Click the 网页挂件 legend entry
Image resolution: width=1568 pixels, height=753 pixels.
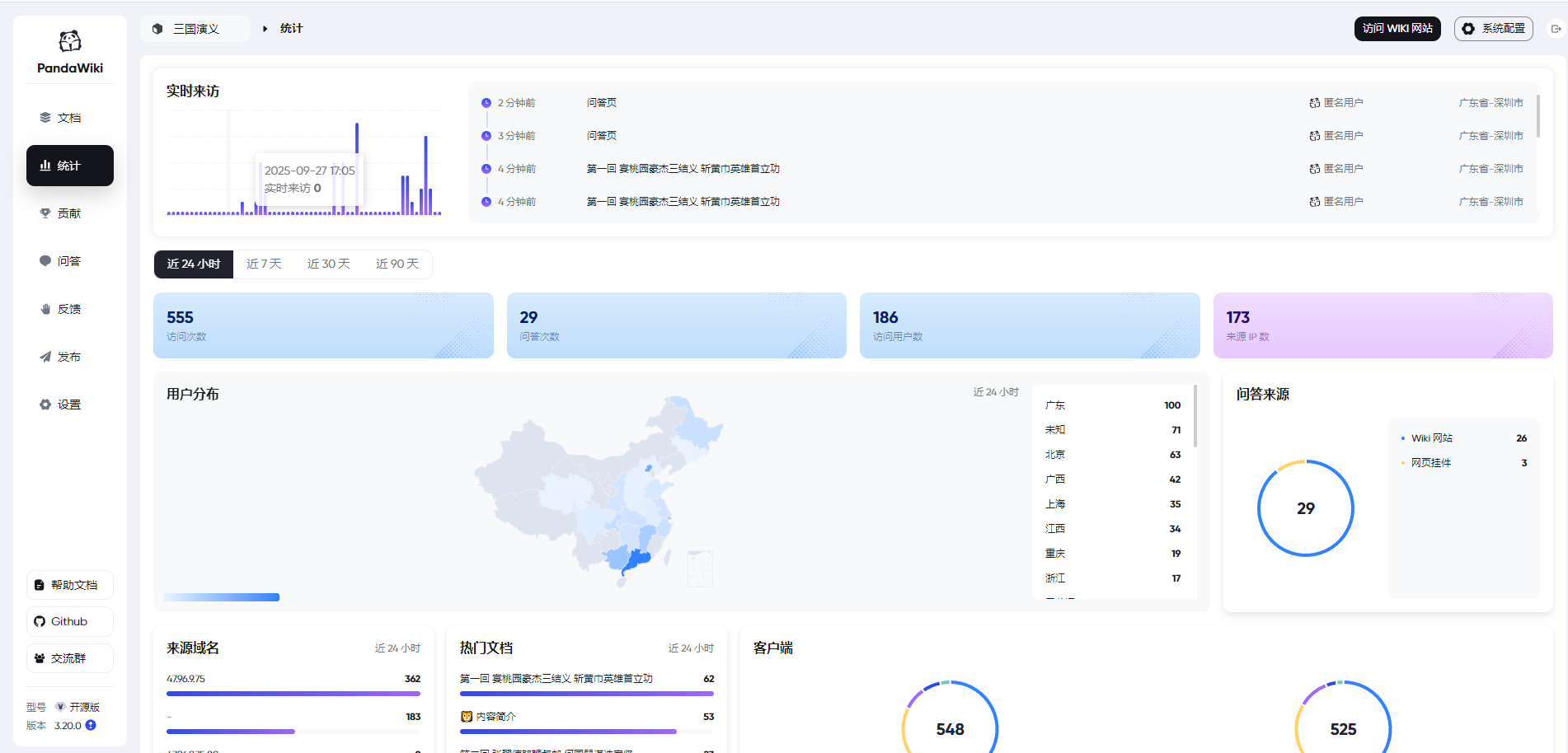[1463, 463]
